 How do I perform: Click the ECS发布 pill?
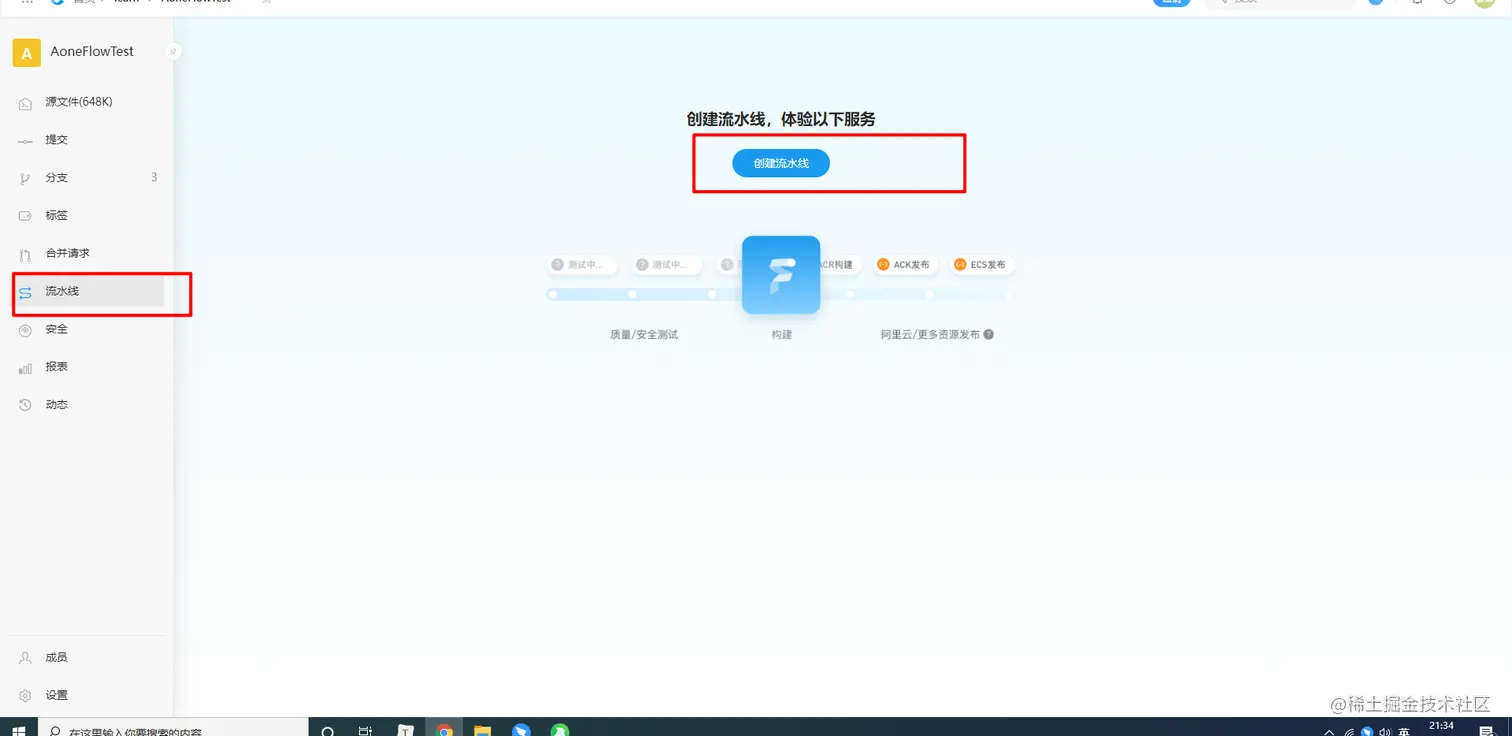tap(981, 265)
